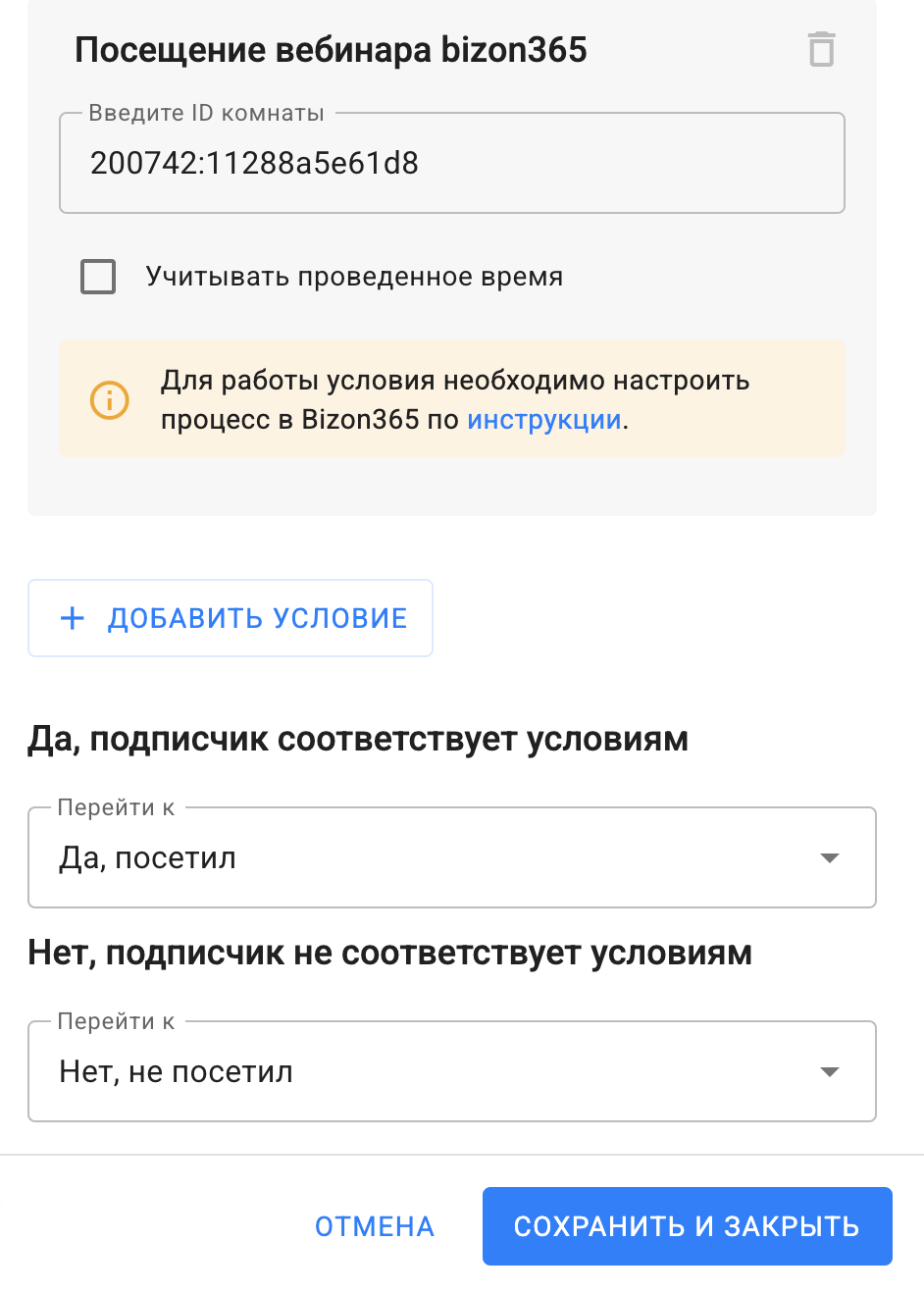Image resolution: width=924 pixels, height=1293 pixels.
Task: Click the orange info icon in notice
Action: 109,399
